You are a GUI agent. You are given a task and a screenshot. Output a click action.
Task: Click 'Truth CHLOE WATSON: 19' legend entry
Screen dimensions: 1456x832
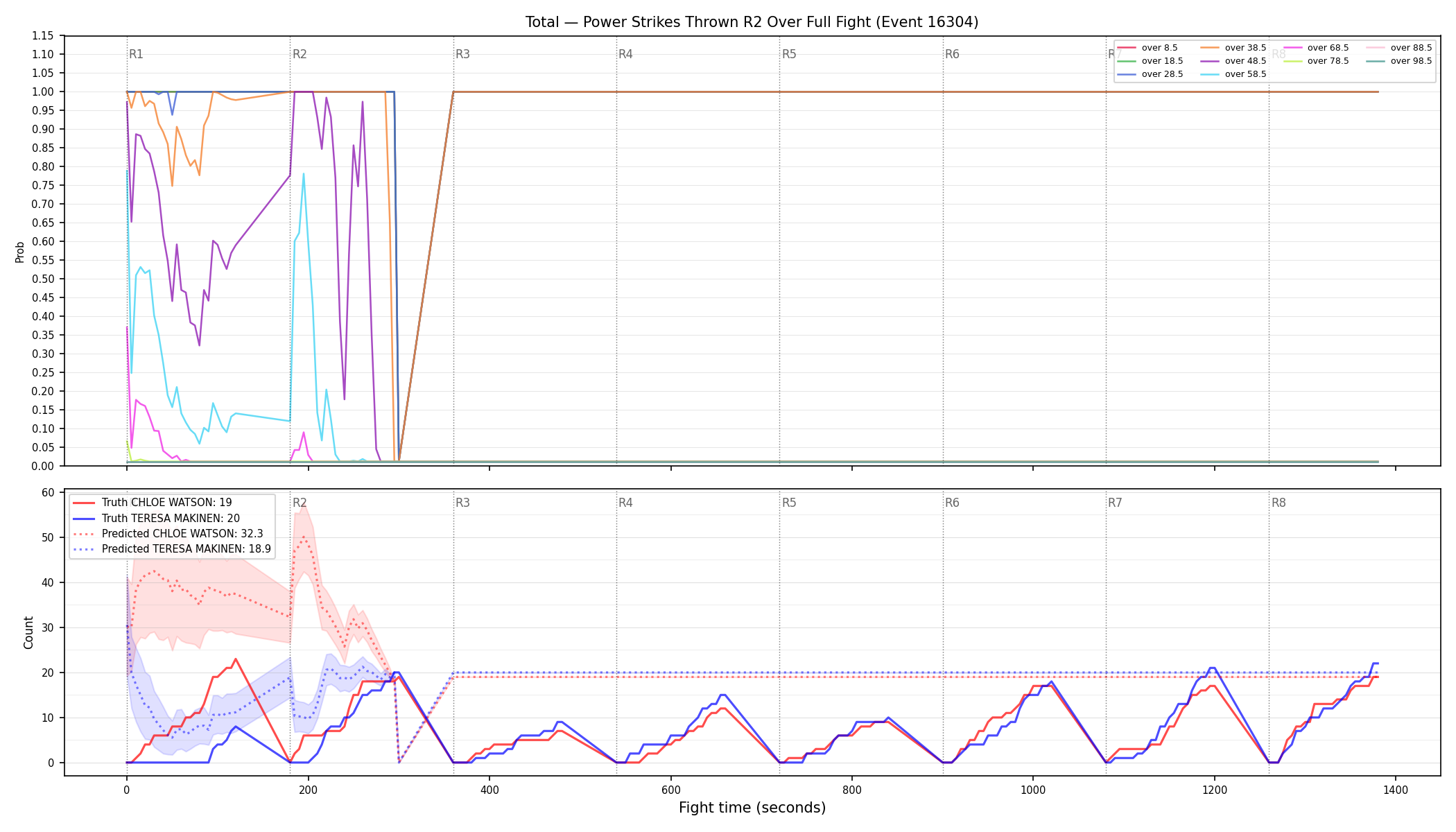pyautogui.click(x=153, y=503)
